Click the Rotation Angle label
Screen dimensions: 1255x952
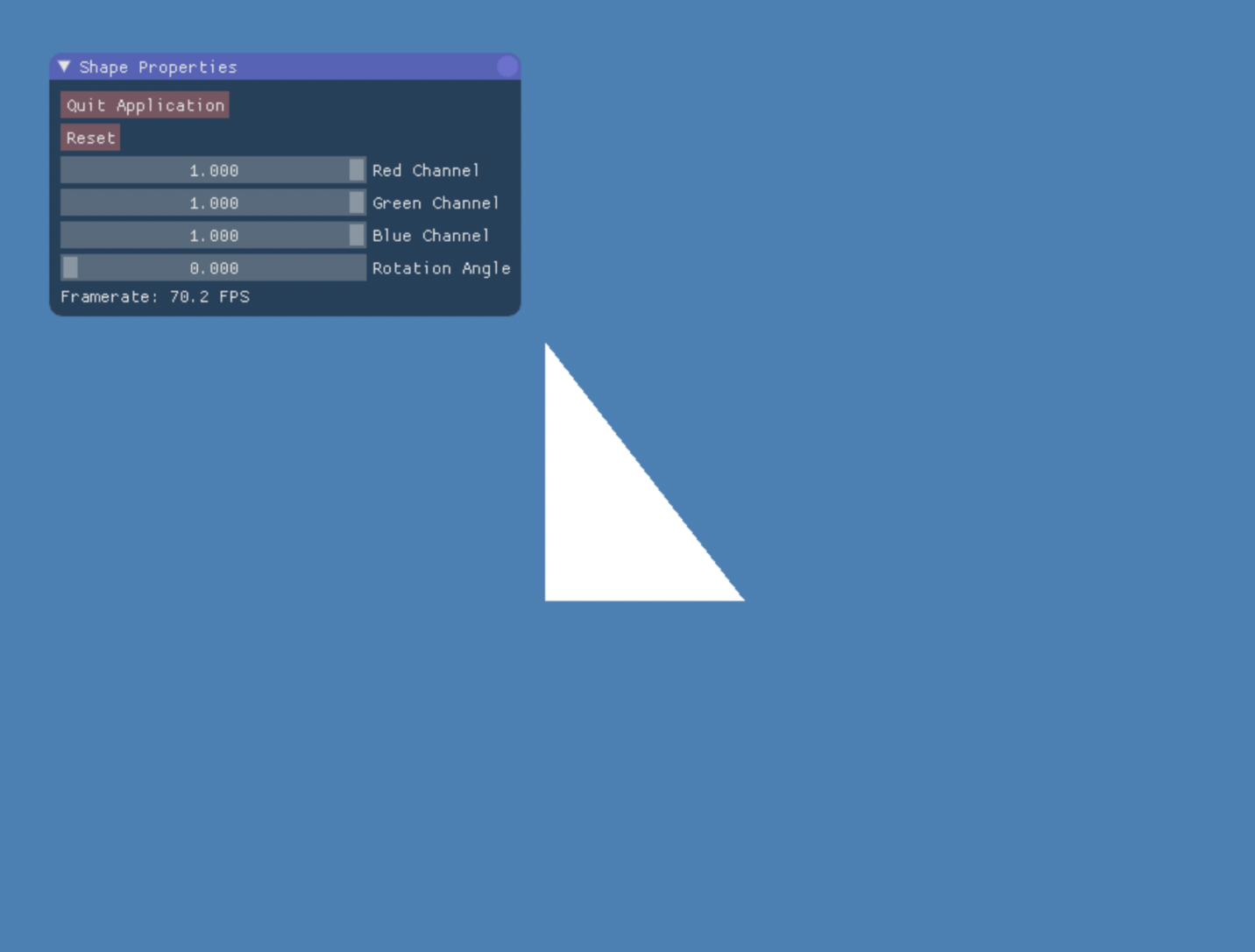[x=441, y=267]
